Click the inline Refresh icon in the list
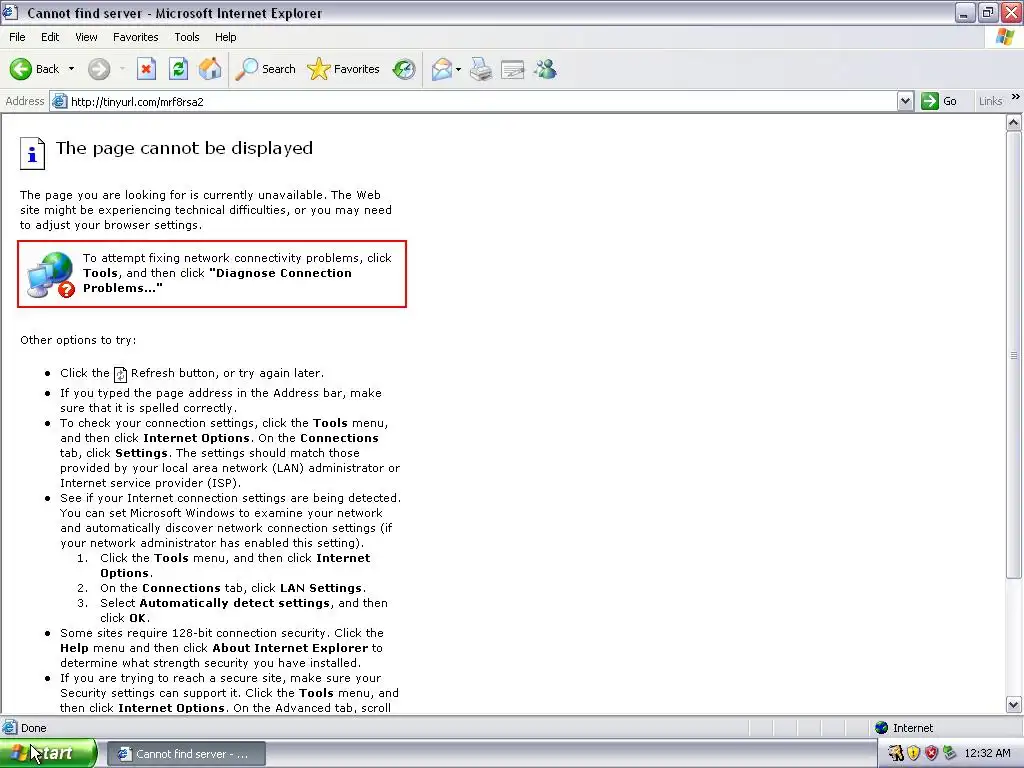Image resolution: width=1024 pixels, height=768 pixels. pyautogui.click(x=120, y=374)
